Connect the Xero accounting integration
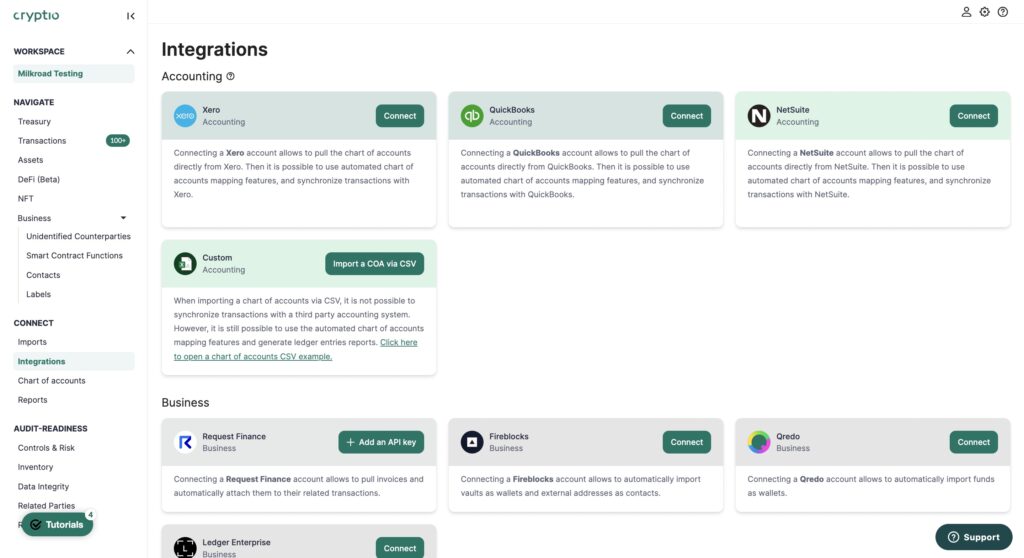Image resolution: width=1024 pixels, height=558 pixels. point(399,116)
